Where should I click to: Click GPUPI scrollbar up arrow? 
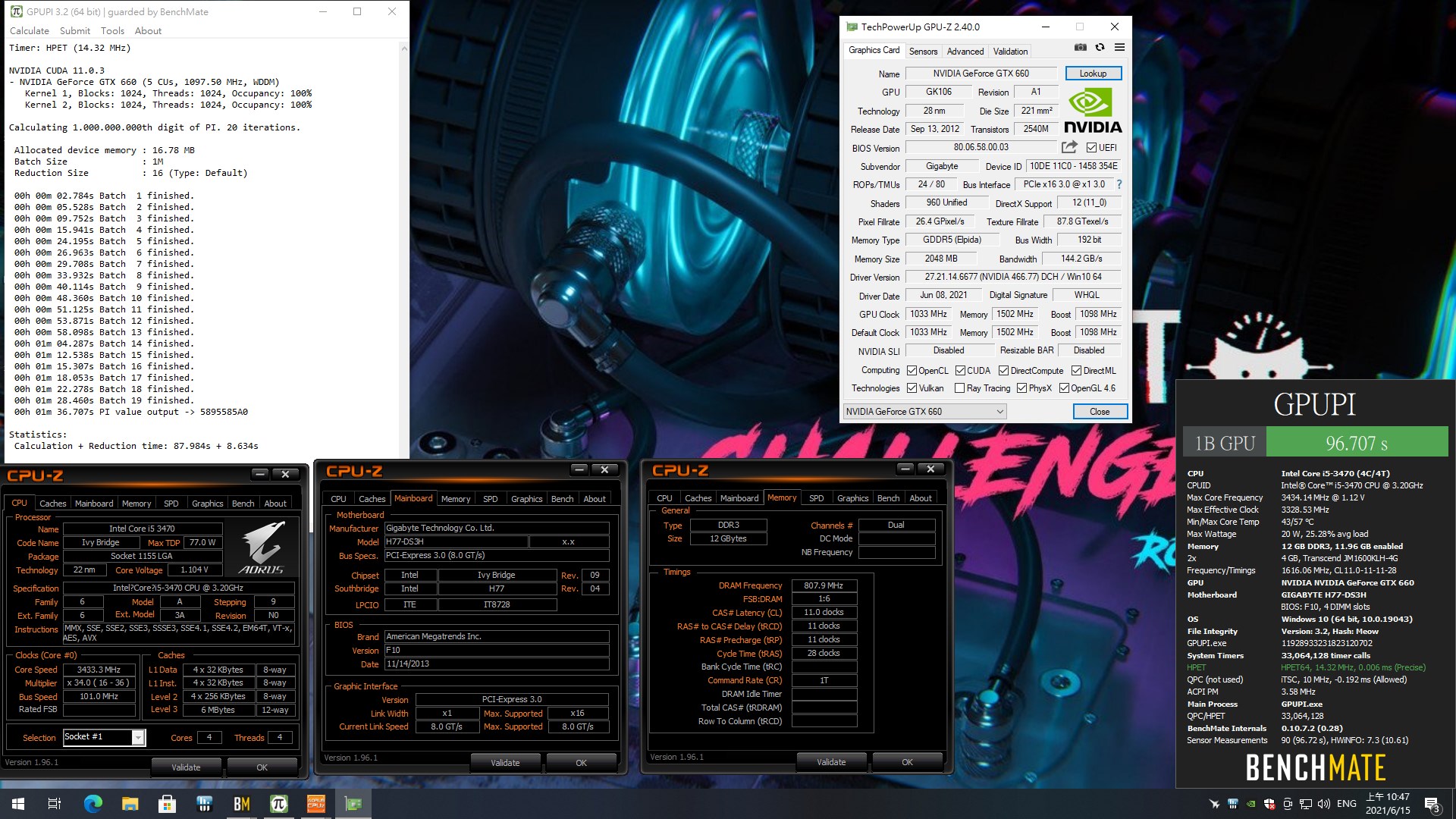[x=404, y=48]
